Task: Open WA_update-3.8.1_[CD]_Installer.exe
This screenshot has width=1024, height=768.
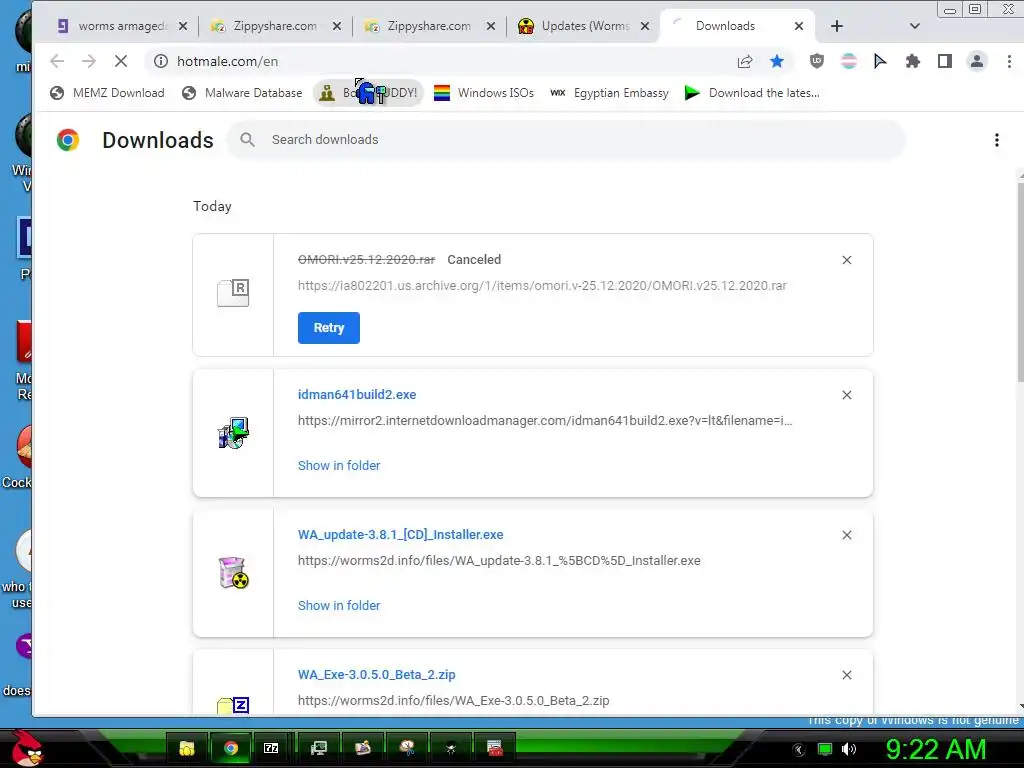Action: pos(400,534)
